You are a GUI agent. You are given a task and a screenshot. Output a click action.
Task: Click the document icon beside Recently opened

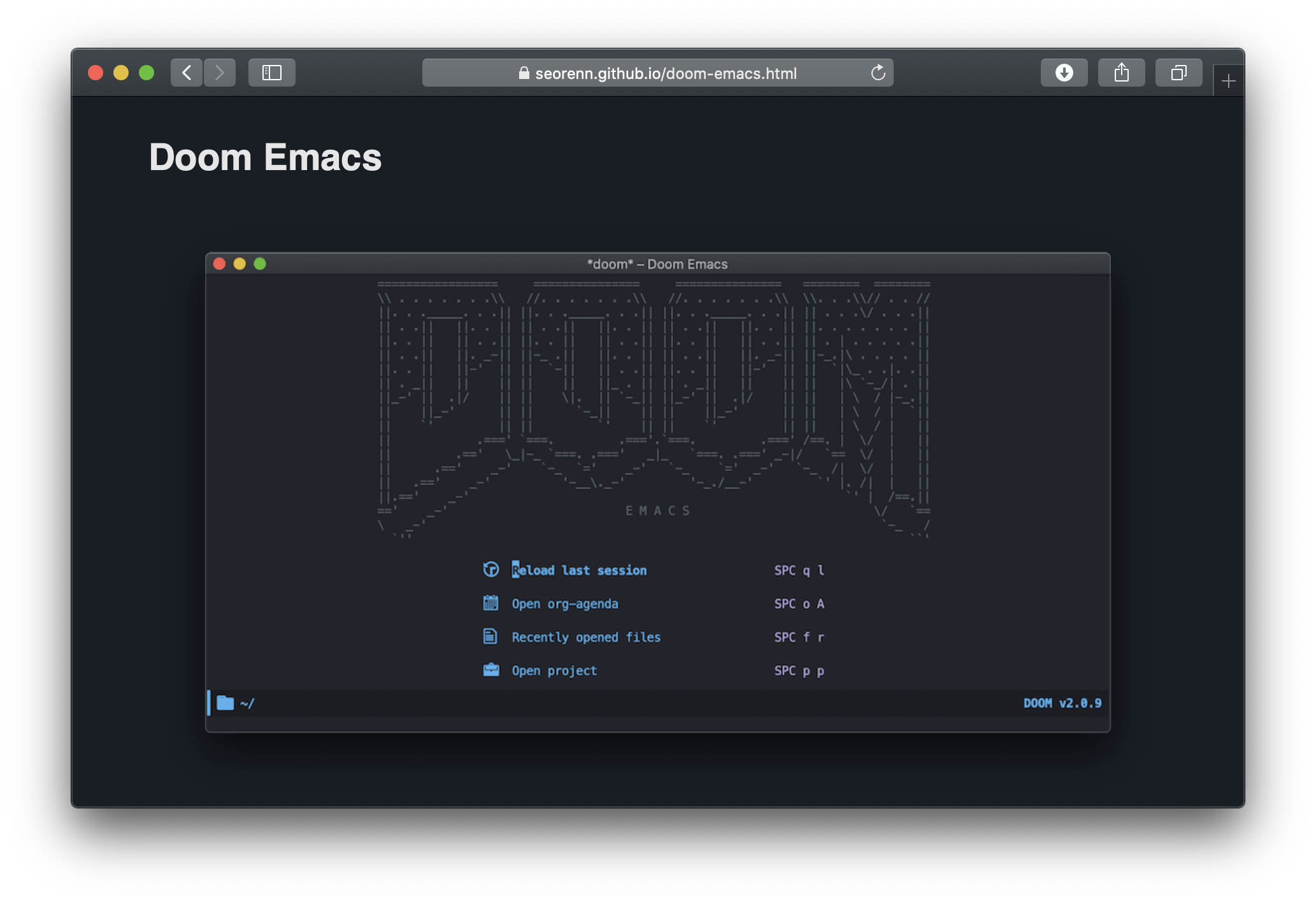pos(490,636)
